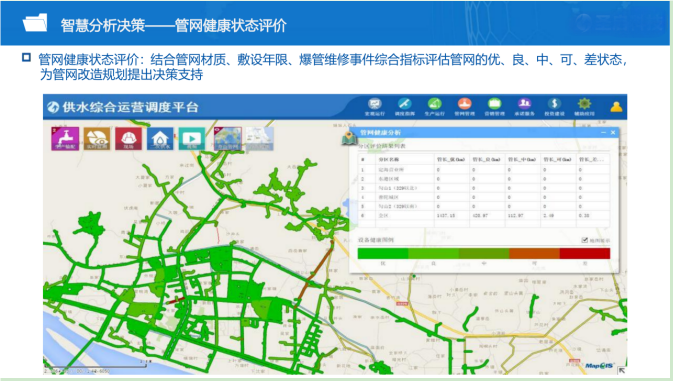This screenshot has width=673, height=381.
Task: Open the dollar sign investment icon
Action: 554,107
